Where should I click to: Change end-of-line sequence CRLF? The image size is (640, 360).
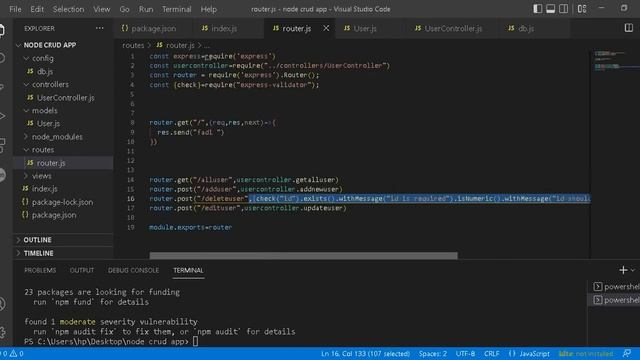tap(492, 353)
